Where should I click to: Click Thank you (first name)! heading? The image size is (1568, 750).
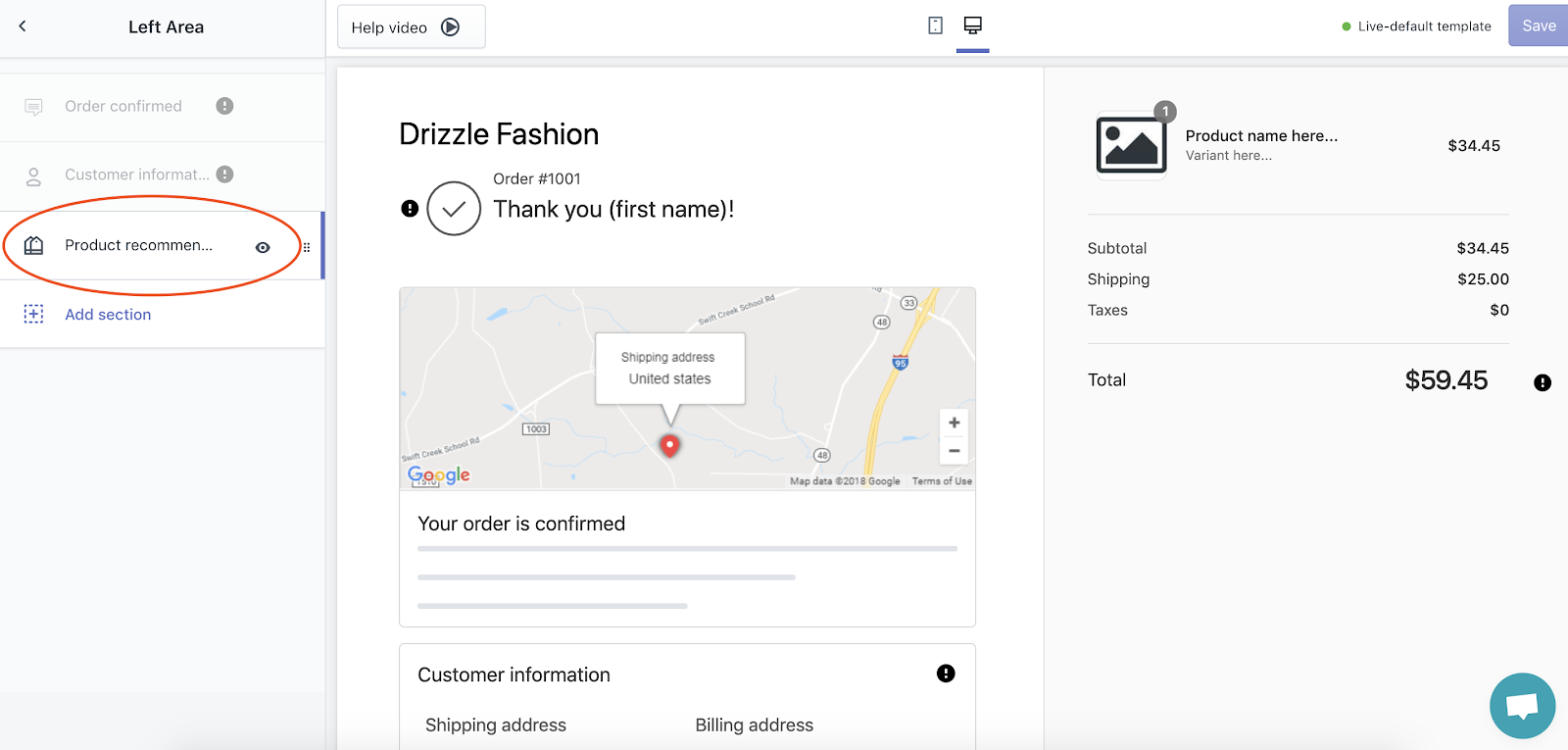[613, 209]
